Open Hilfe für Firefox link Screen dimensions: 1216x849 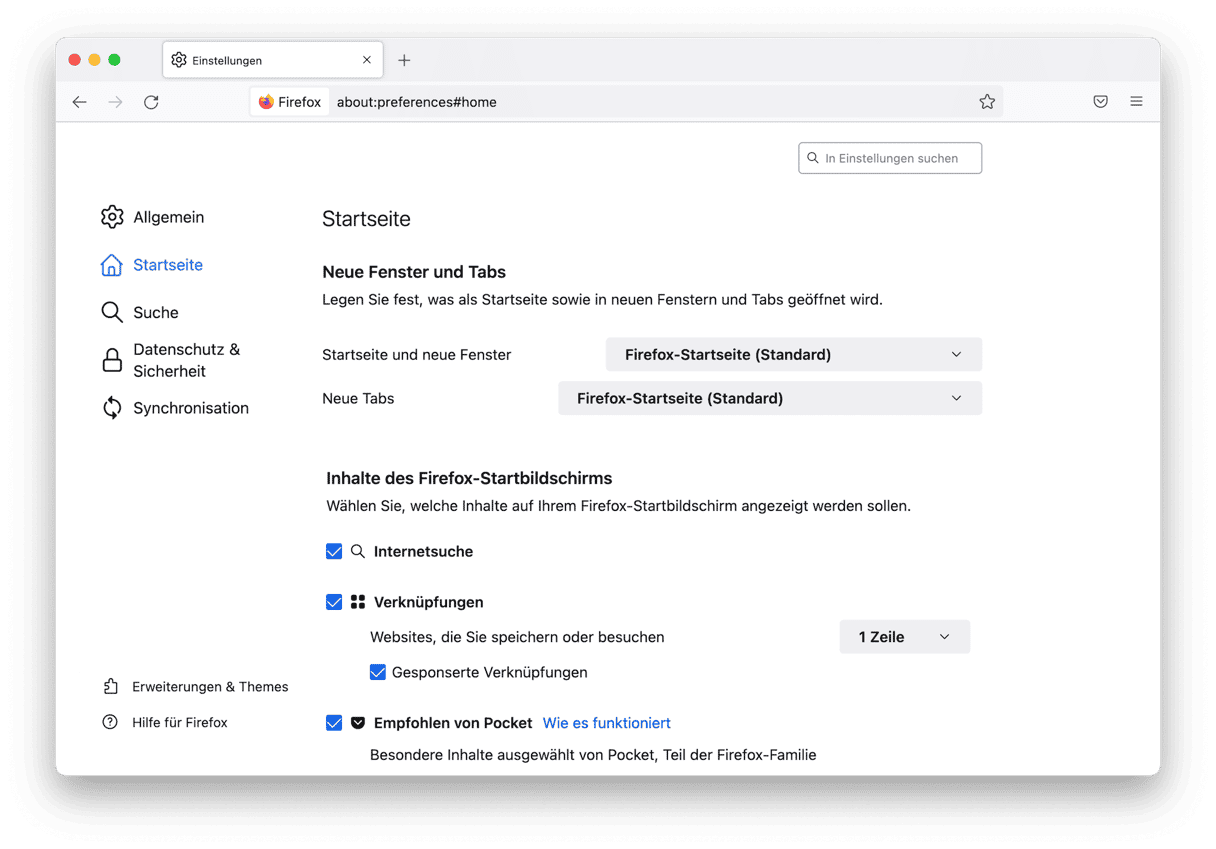[x=180, y=722]
